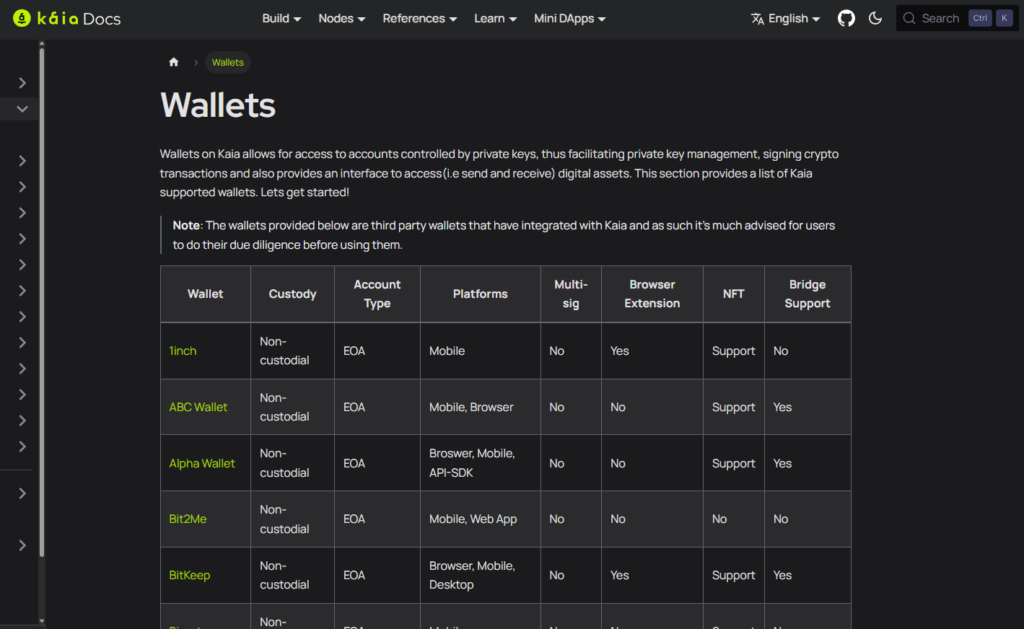Open the Bit2Me wallet link

187,519
